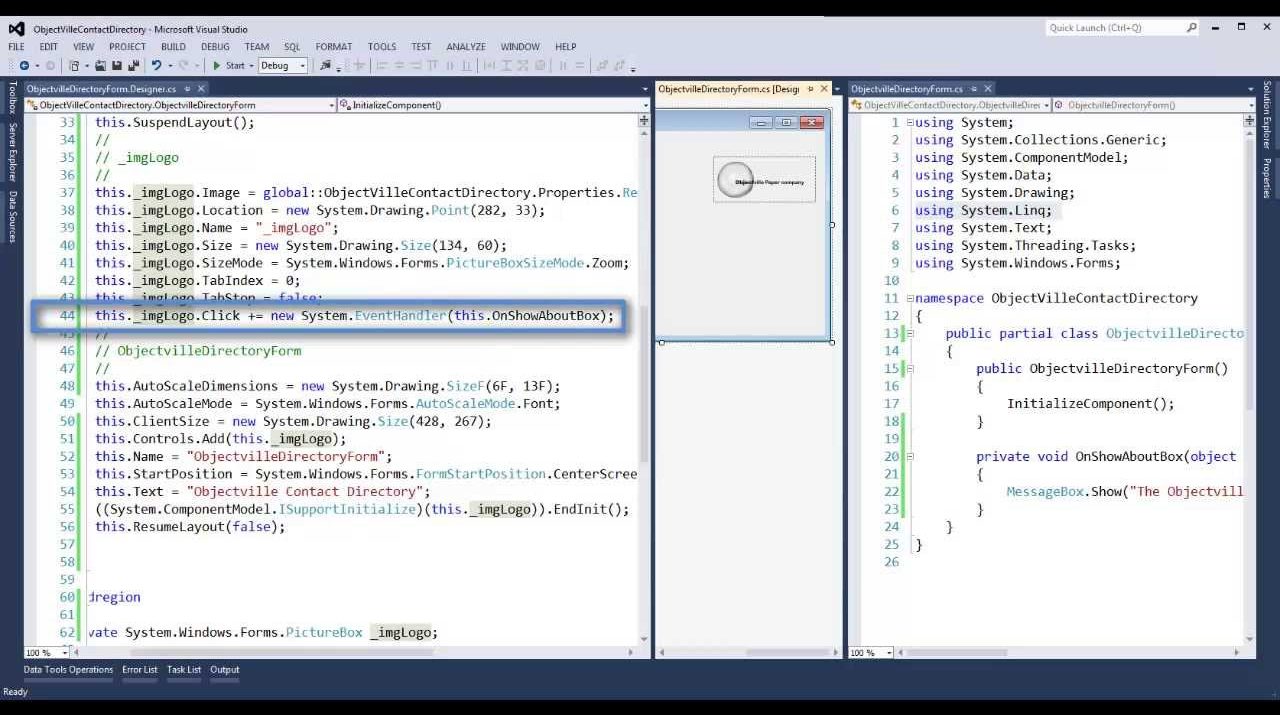1280x715 pixels.
Task: Click the Save All toolbar icon
Action: pos(132,66)
